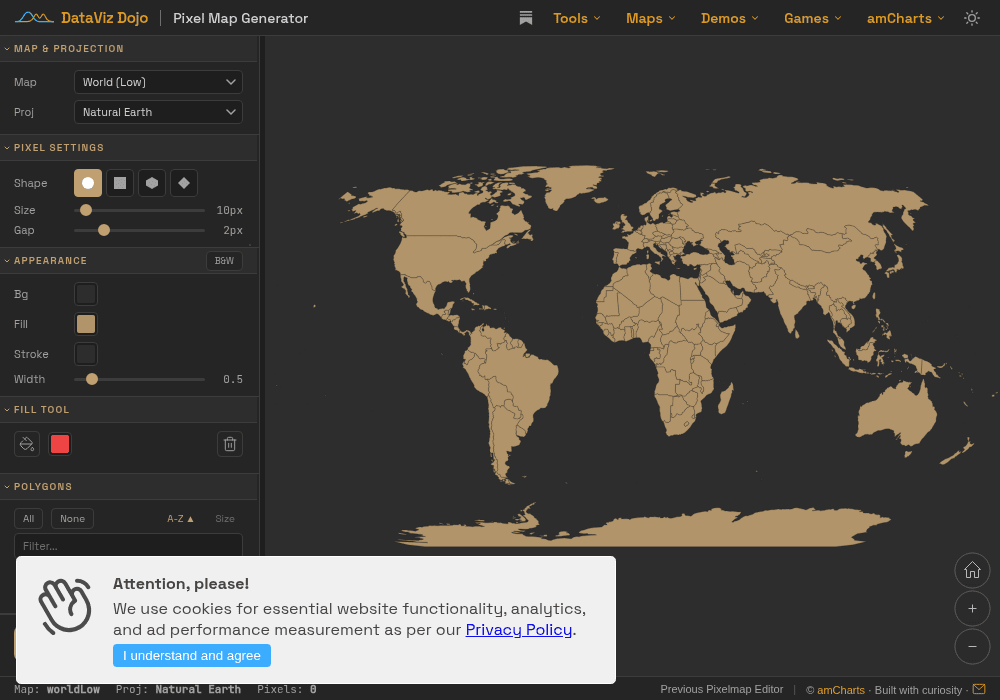Select the hexagon pixel shape

click(152, 183)
